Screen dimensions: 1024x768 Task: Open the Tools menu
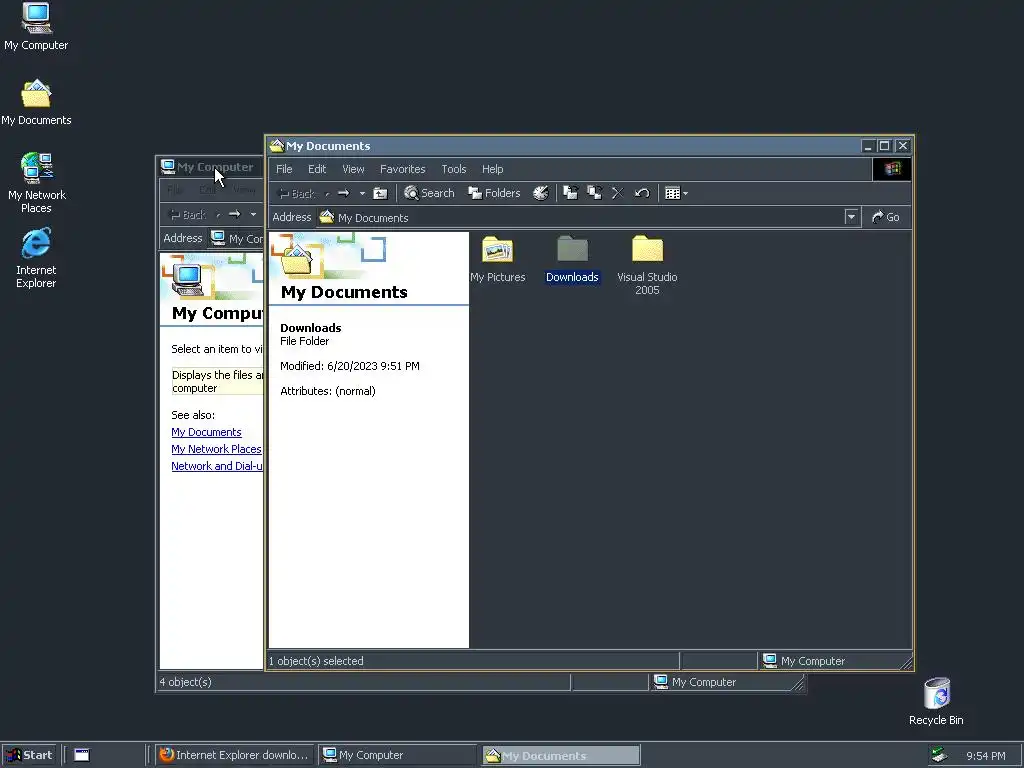(x=454, y=169)
